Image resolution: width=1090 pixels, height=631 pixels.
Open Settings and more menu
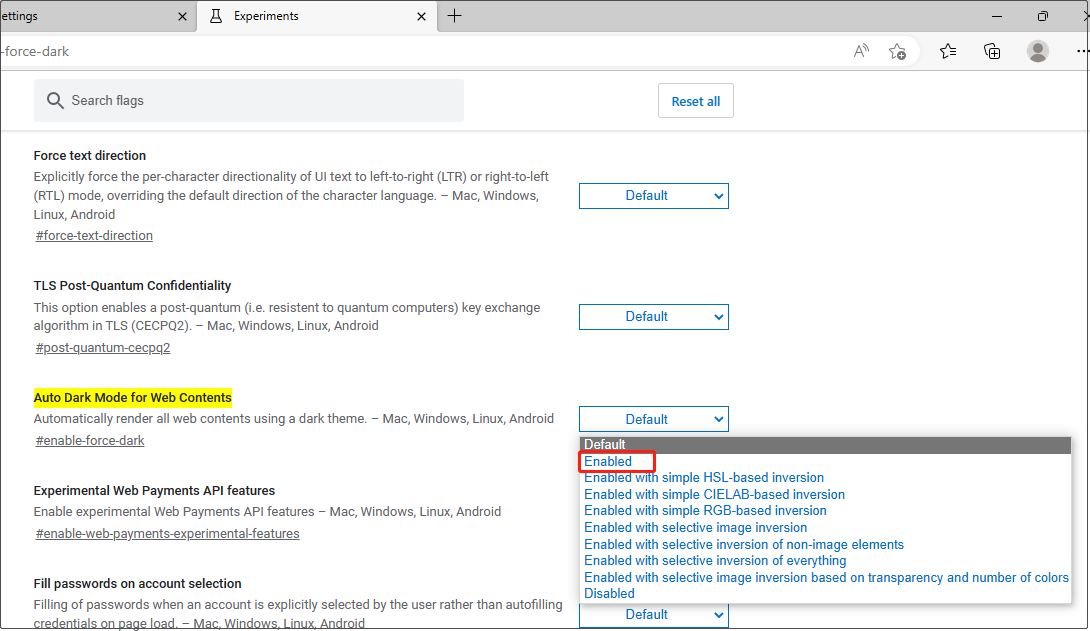[1082, 51]
